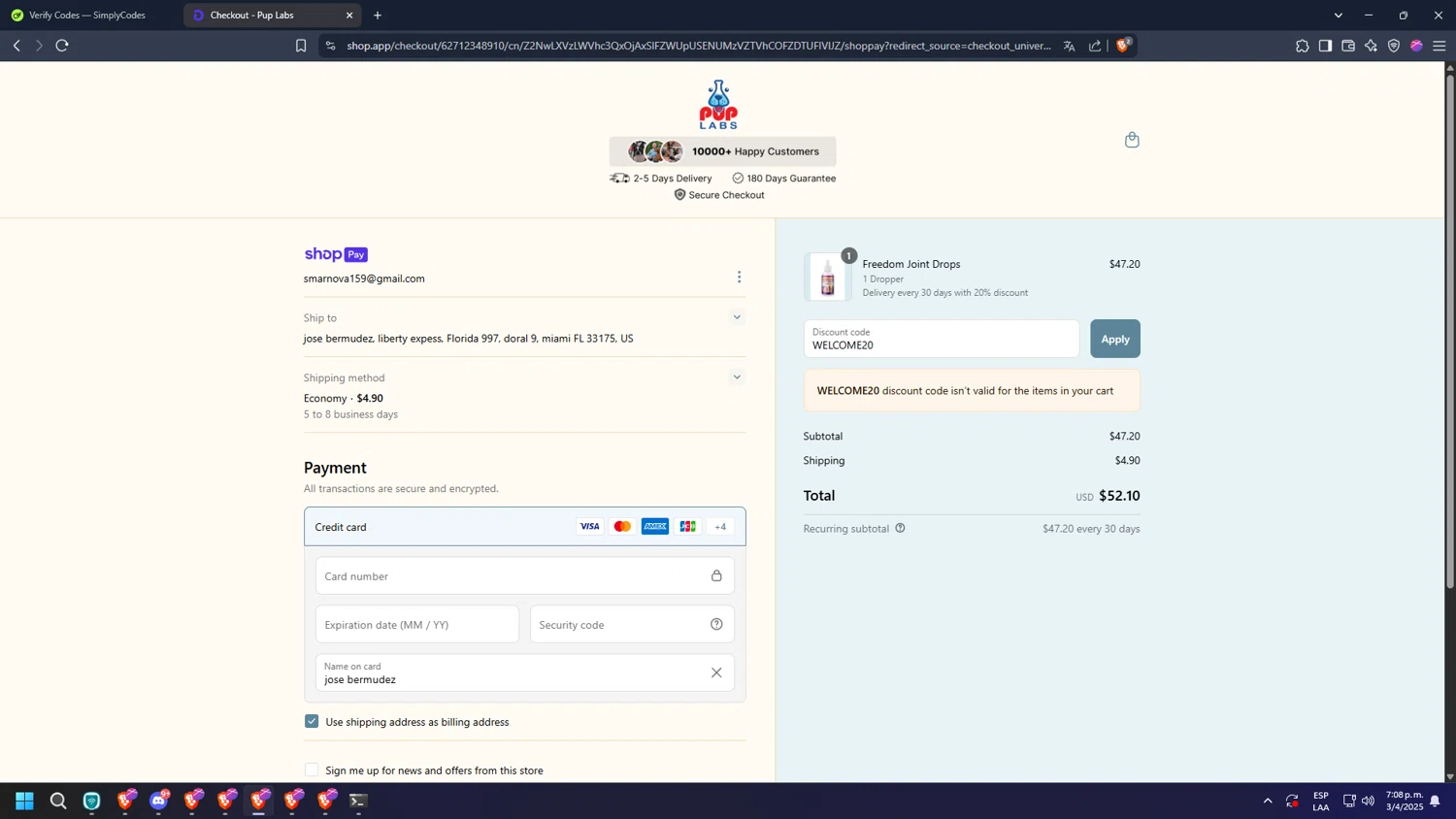Open Leo AI assistant icon
The width and height of the screenshot is (1456, 819).
point(1371,46)
